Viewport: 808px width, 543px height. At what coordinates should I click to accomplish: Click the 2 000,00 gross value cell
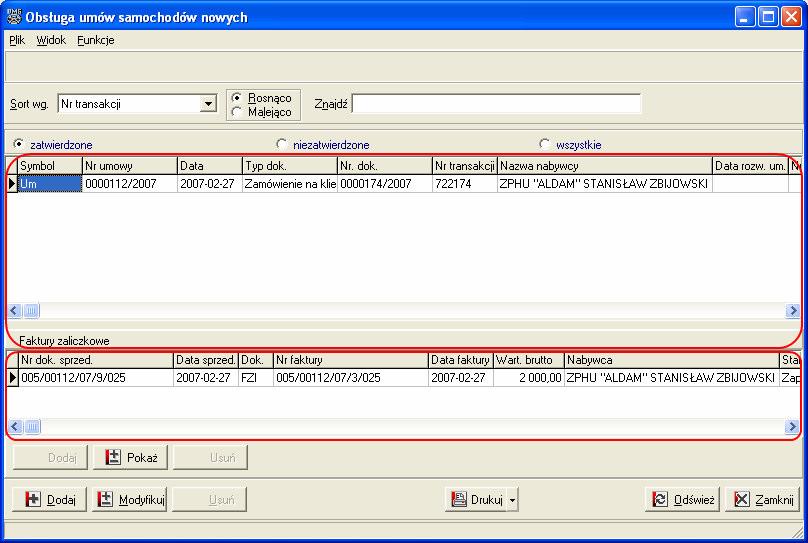(x=529, y=378)
